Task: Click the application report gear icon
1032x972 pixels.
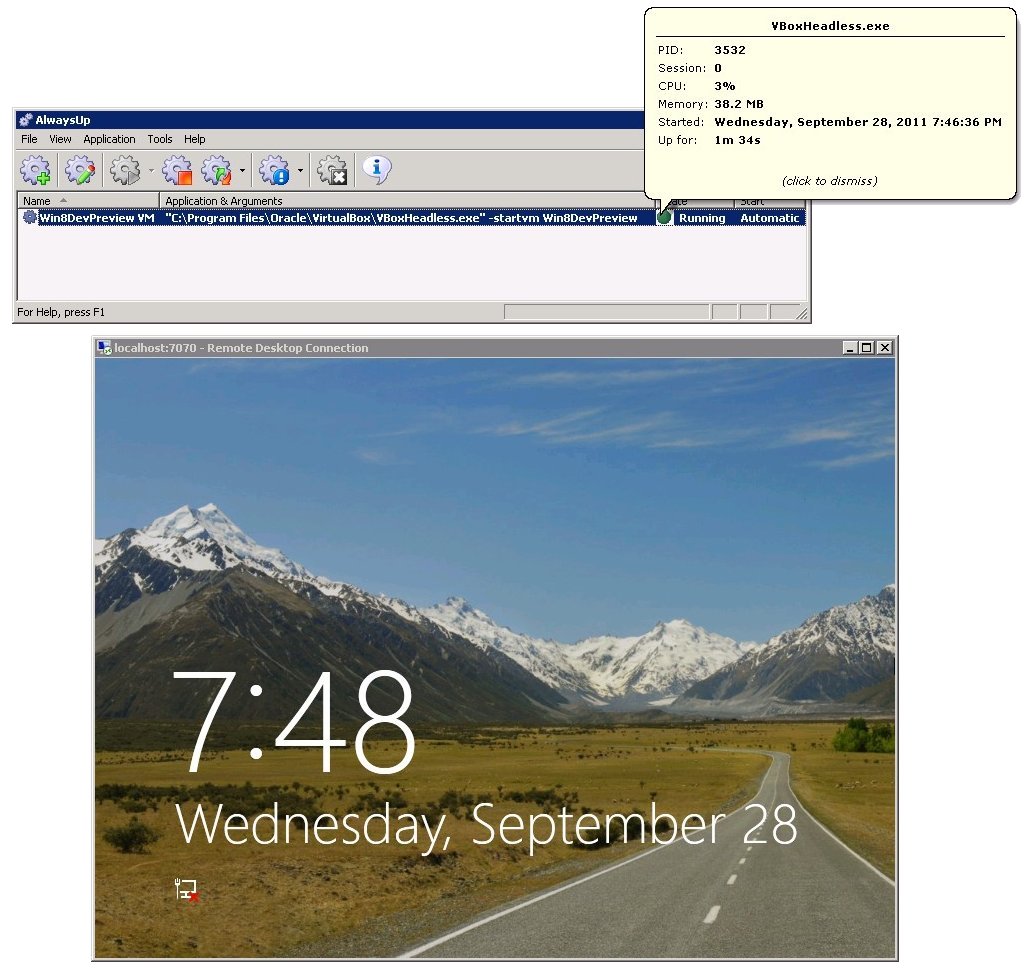Action: coord(274,171)
